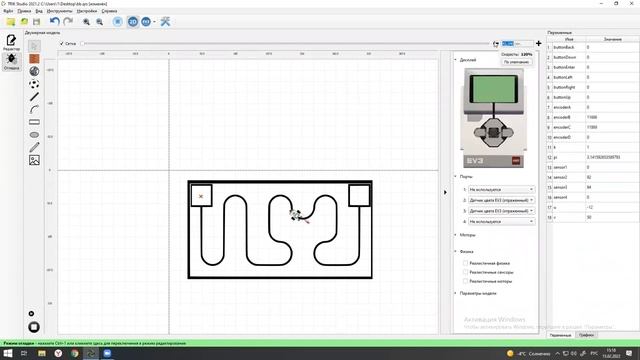This screenshot has height=360, width=640.
Task: Zoom out with the magnifier minus icon
Action: coord(99,22)
